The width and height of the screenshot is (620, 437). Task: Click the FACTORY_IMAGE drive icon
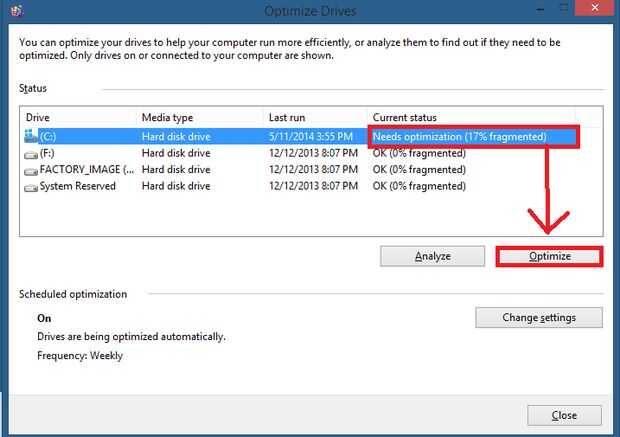(x=31, y=170)
